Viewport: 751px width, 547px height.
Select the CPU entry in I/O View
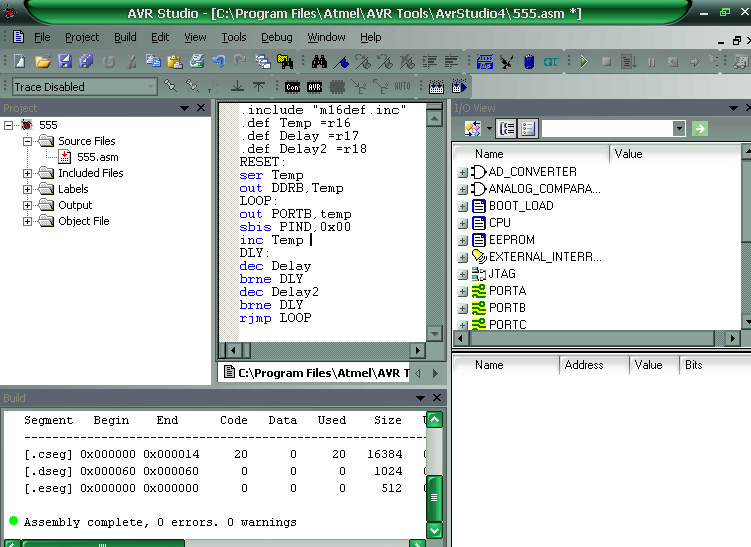click(500, 223)
